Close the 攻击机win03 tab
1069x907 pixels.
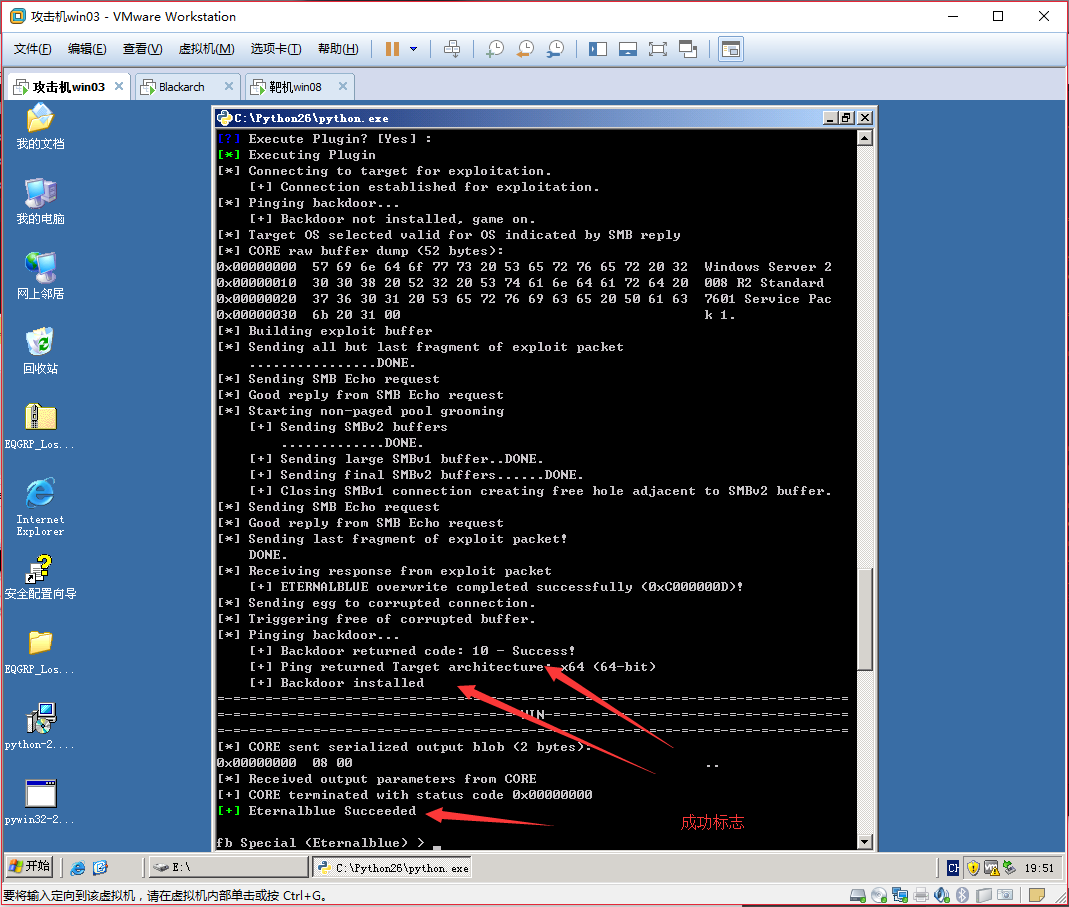click(x=119, y=86)
